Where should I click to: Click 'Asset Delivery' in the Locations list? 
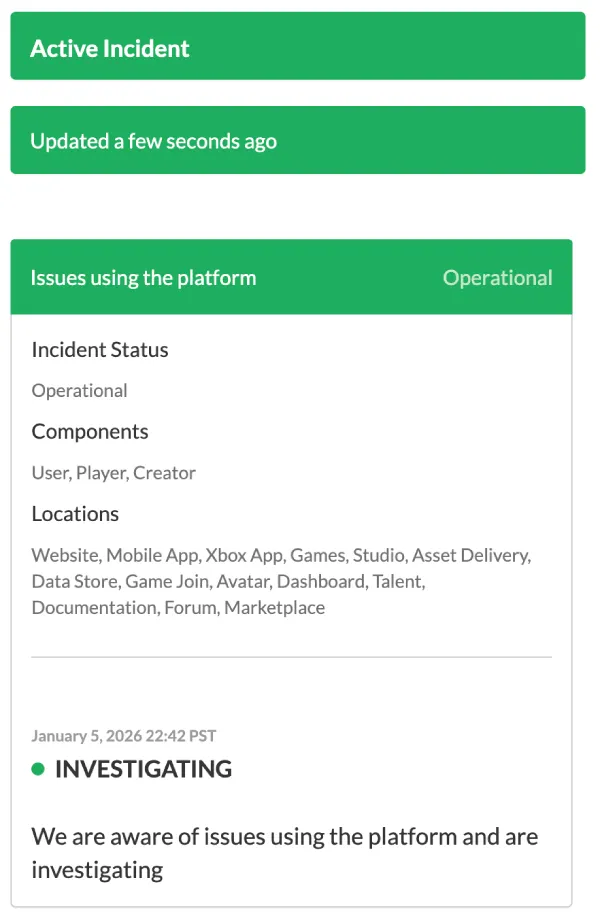point(470,555)
